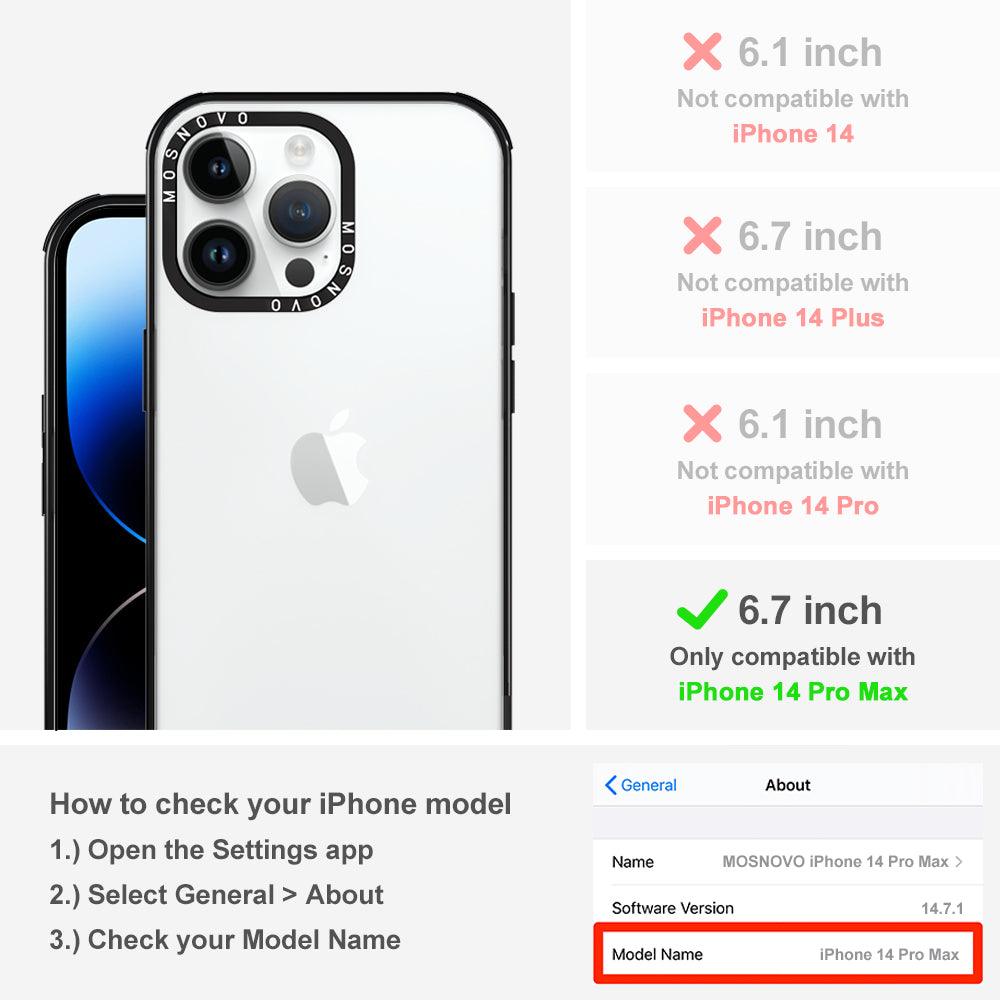Click the red X next to iPhone 14
Viewport: 1000px width, 1000px height.
[x=702, y=52]
